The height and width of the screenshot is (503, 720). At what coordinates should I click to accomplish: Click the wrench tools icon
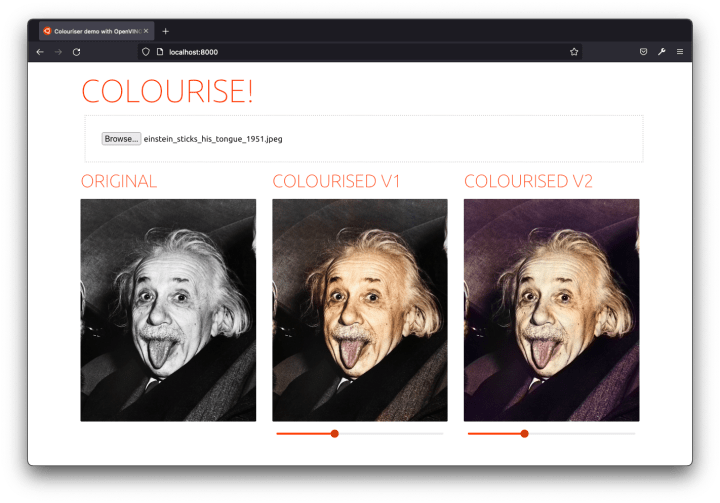661,51
